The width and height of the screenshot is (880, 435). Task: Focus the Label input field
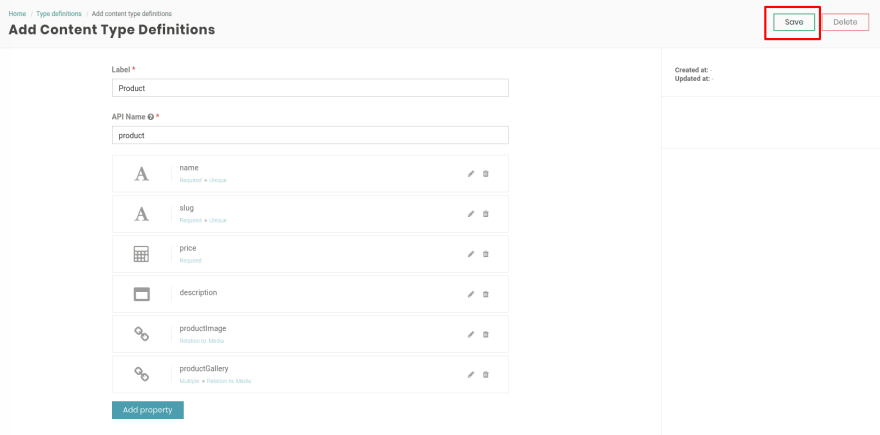[310, 88]
